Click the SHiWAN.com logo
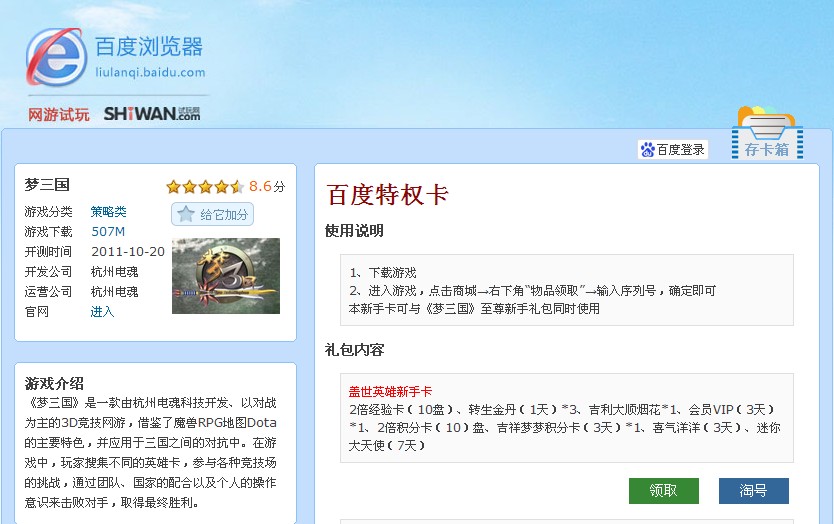 point(152,114)
